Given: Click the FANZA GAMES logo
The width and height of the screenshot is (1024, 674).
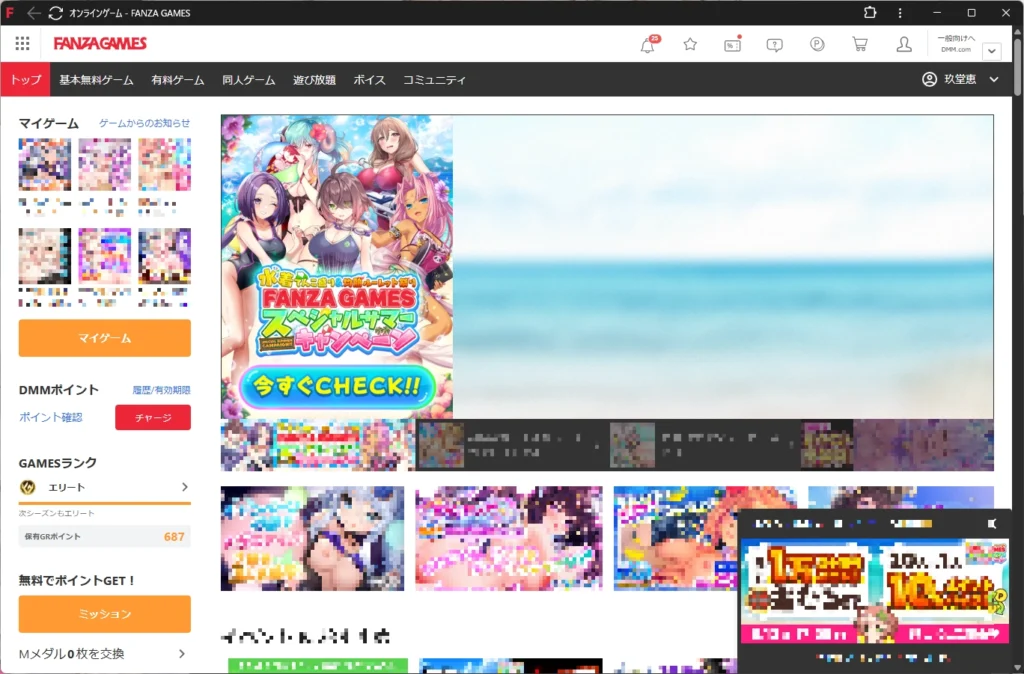Looking at the screenshot, I should click(100, 44).
